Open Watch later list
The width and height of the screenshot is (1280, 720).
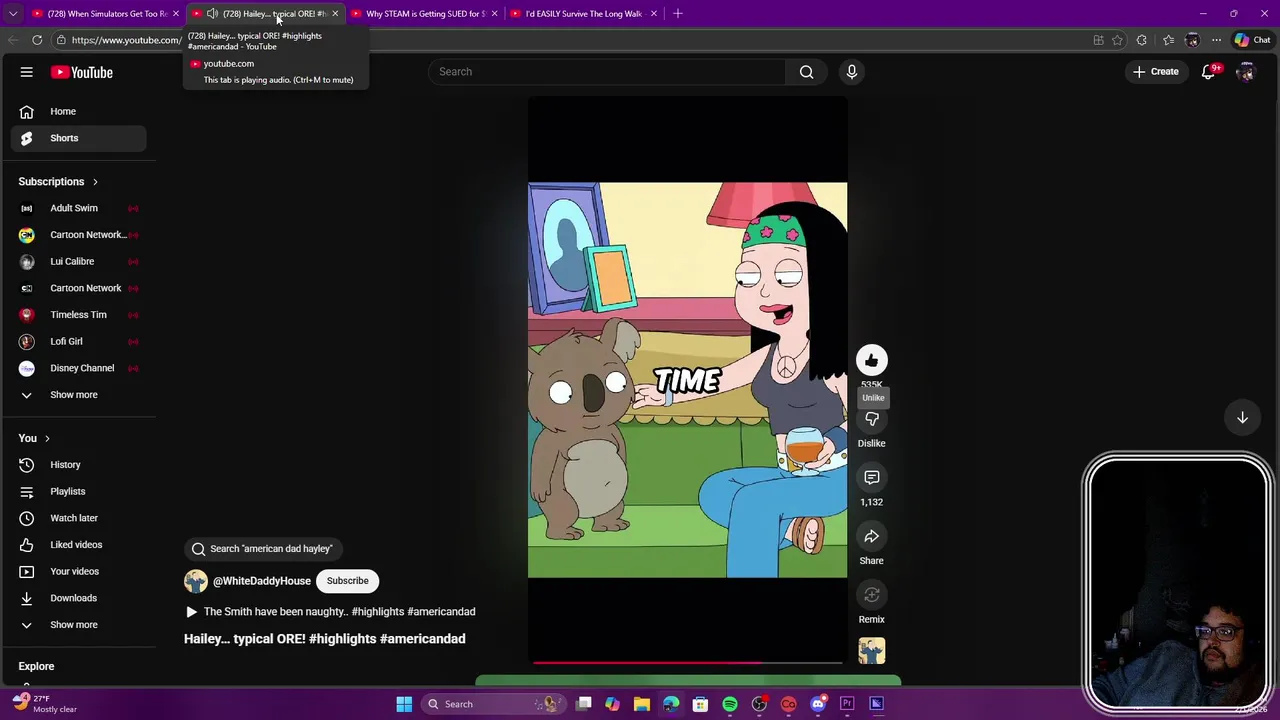(78, 518)
